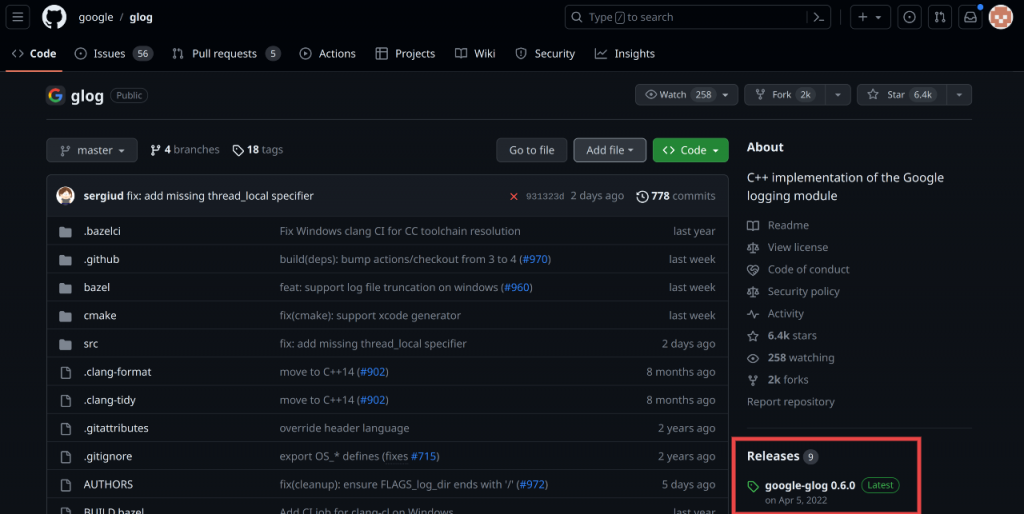
Task: Click the Report repository link
Action: pos(791,402)
